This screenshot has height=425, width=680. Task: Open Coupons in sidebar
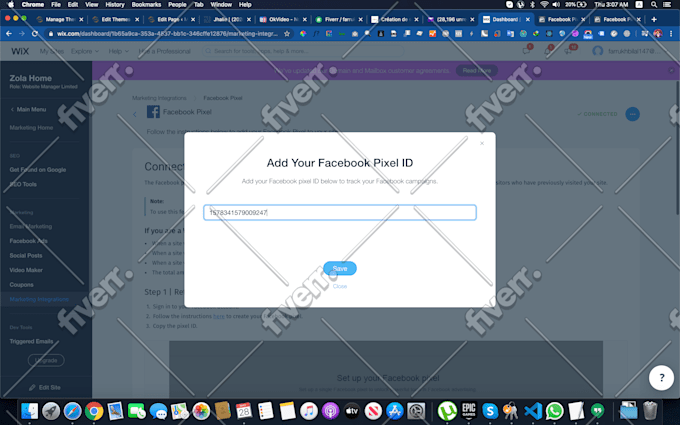click(x=22, y=284)
